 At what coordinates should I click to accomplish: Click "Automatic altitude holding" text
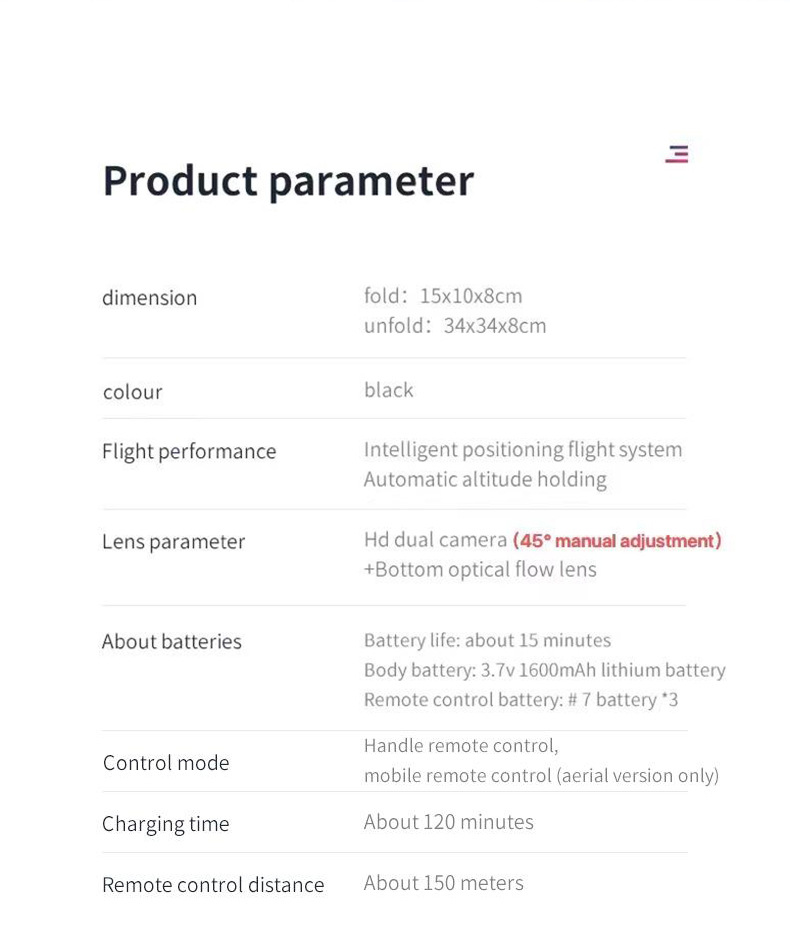click(485, 480)
